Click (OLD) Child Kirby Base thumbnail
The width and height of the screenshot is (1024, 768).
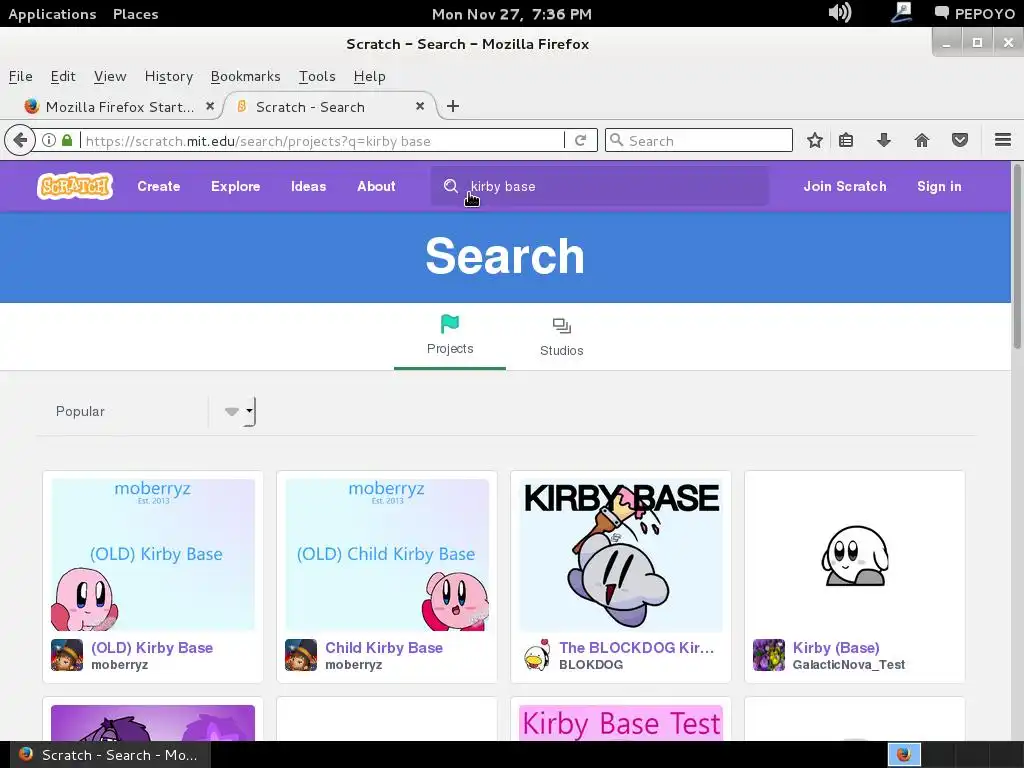pyautogui.click(x=387, y=554)
